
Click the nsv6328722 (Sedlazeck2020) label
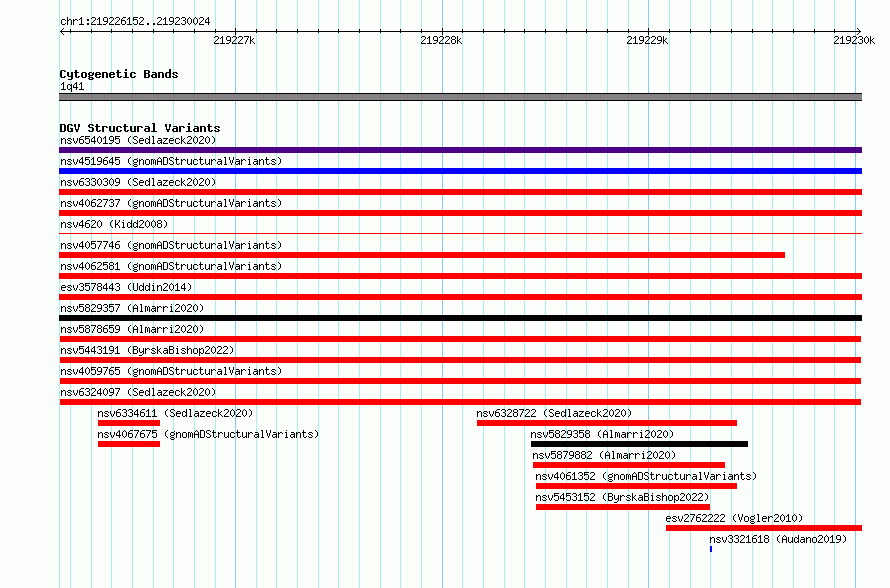554,413
